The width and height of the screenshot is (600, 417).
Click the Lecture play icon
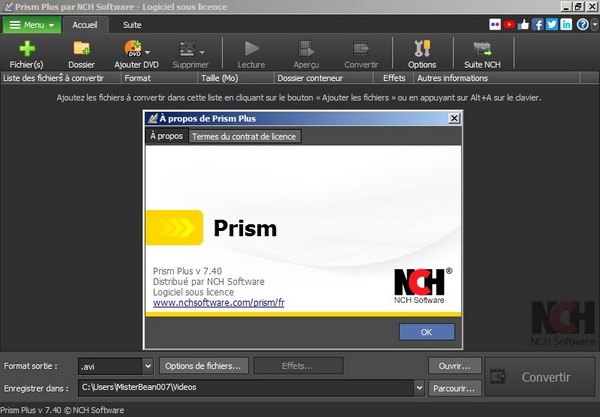251,49
